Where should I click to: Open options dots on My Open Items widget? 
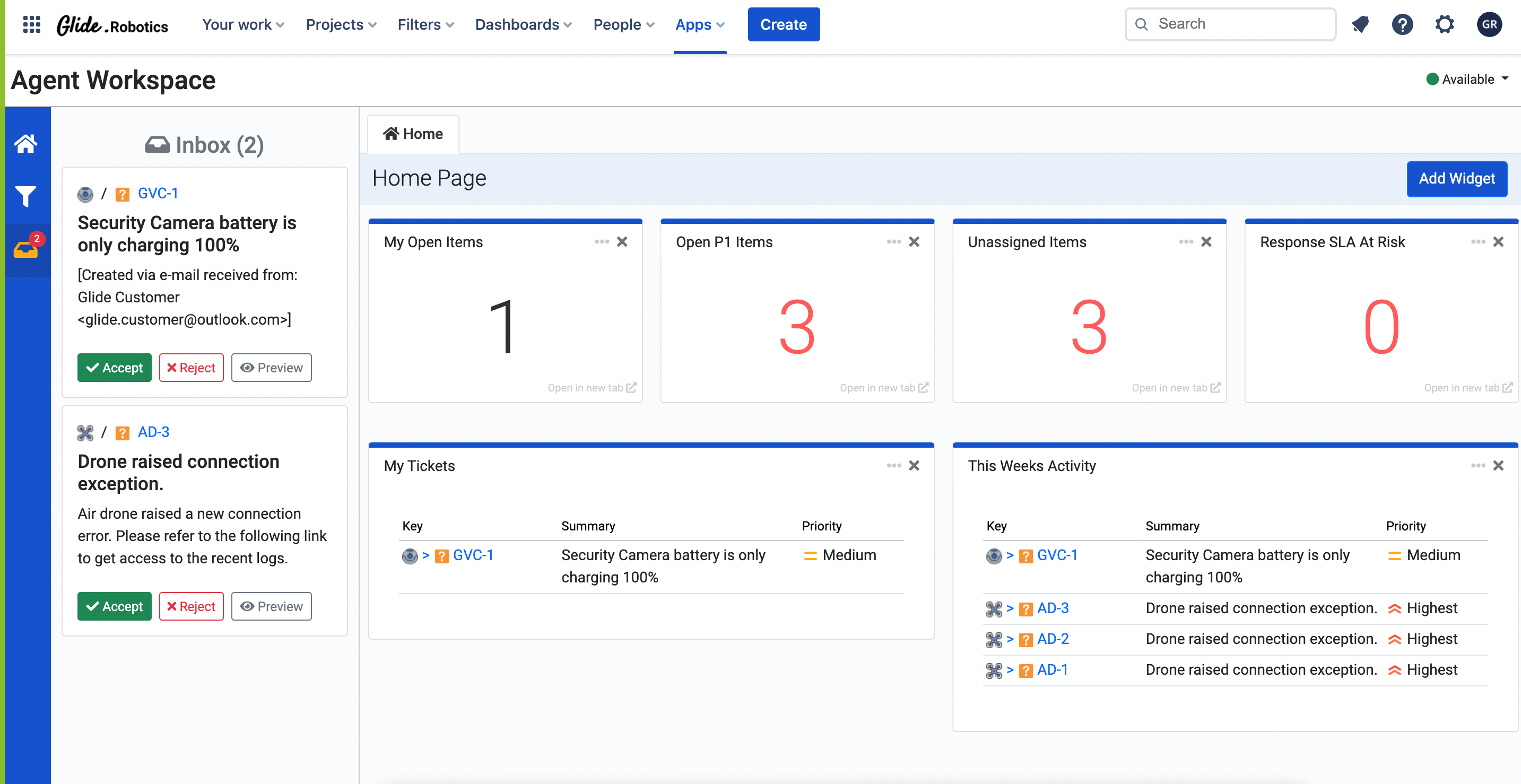[x=602, y=242]
